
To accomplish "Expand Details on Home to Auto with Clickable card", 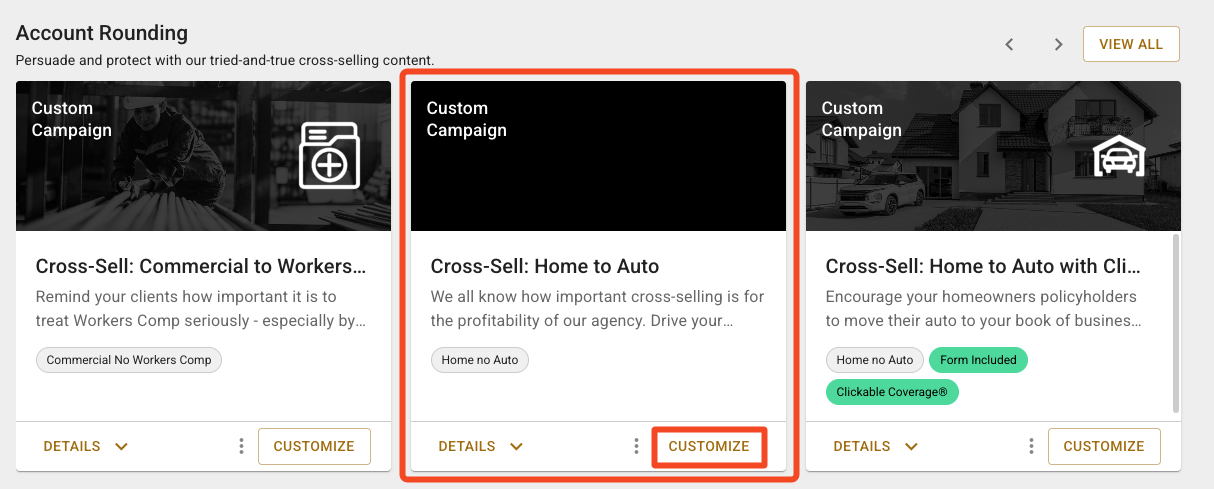I will [x=876, y=446].
